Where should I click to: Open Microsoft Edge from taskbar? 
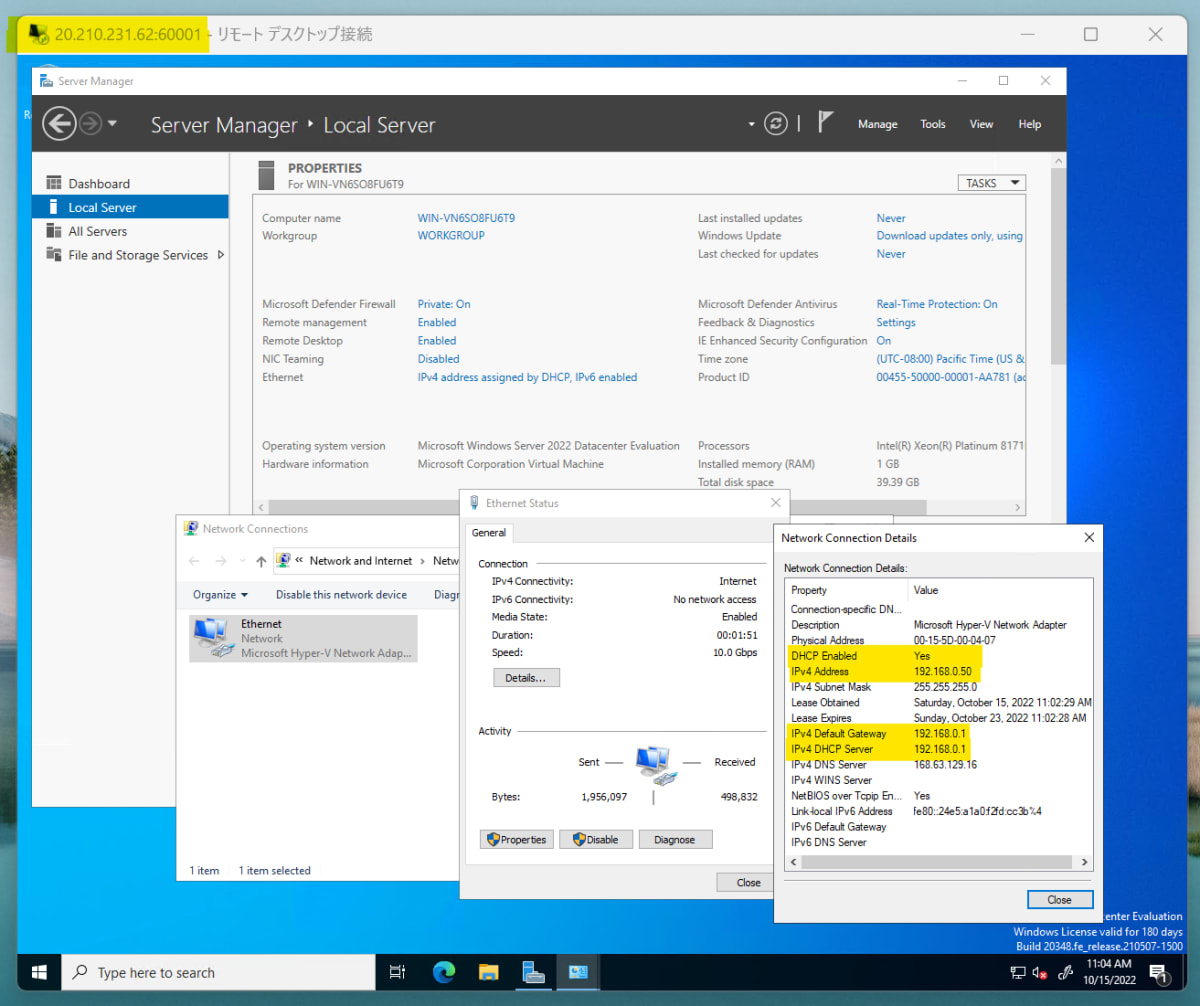pyautogui.click(x=444, y=973)
